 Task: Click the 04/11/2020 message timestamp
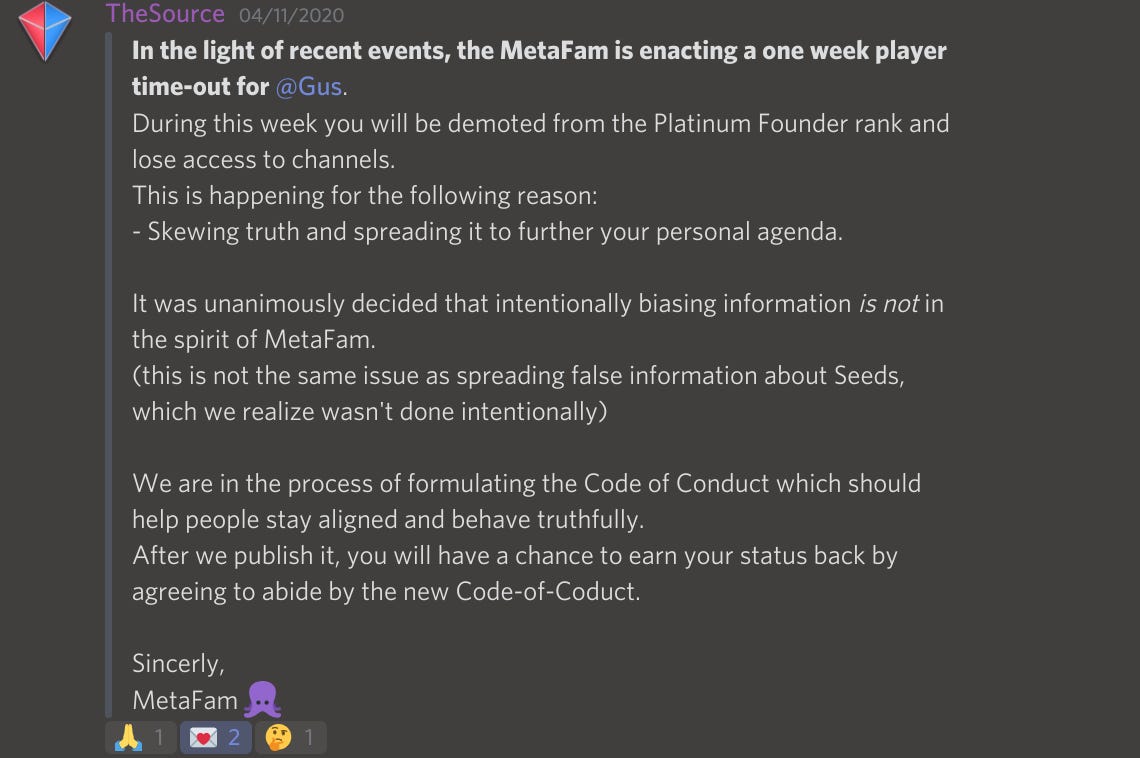(x=292, y=15)
